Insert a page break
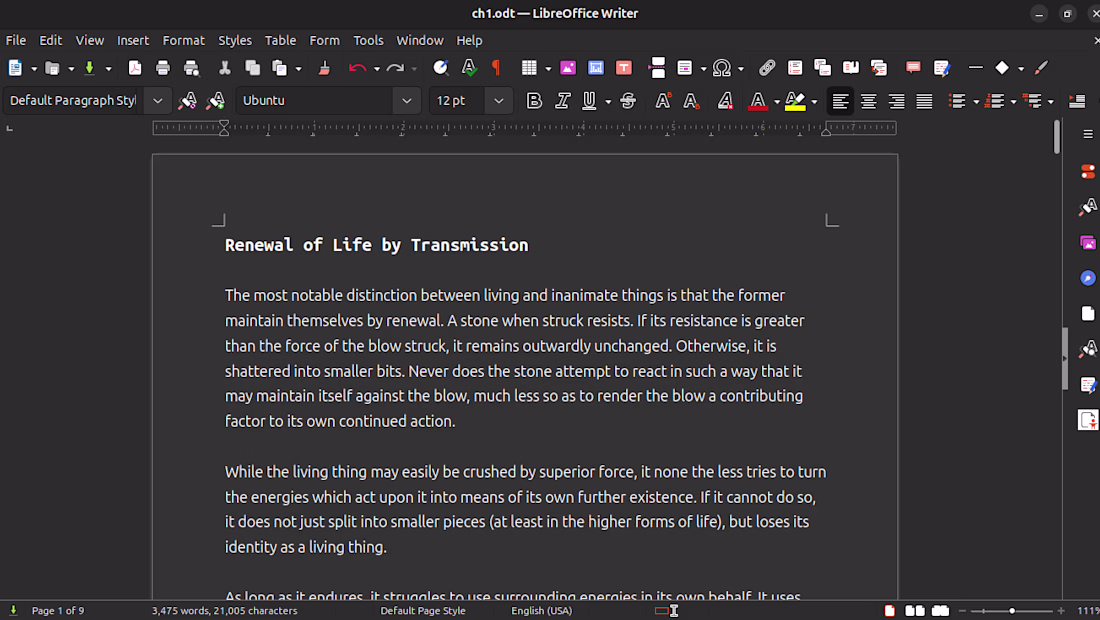Image resolution: width=1100 pixels, height=620 pixels. [657, 68]
